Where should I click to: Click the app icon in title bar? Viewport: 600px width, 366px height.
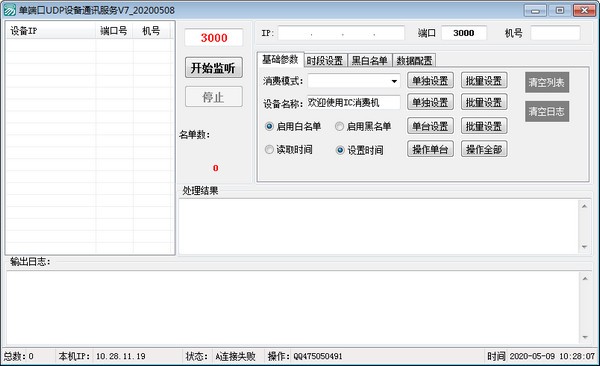pyautogui.click(x=10, y=10)
